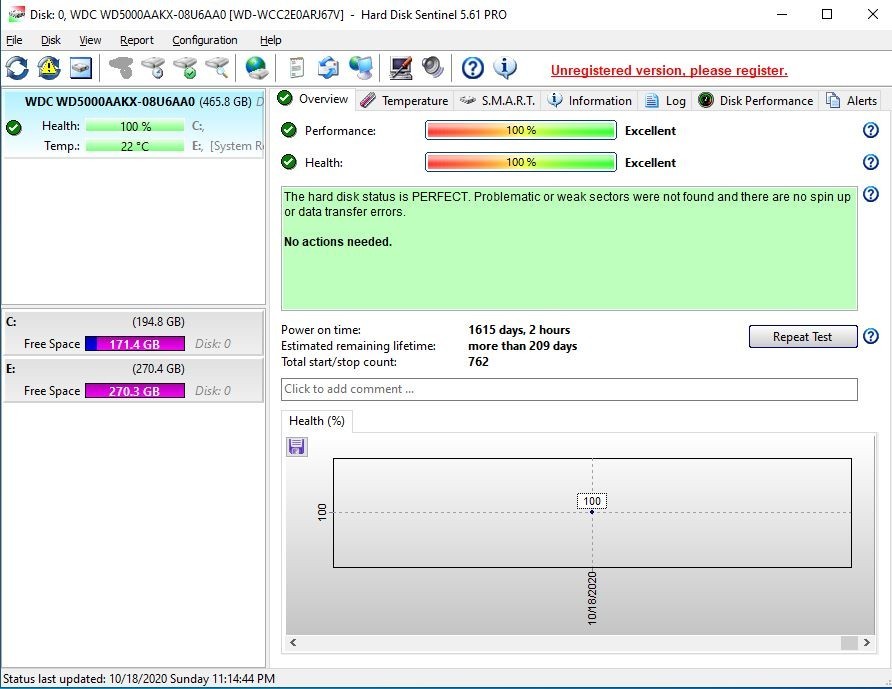The width and height of the screenshot is (892, 689).
Task: Open the blue question mark help icon in toolbar
Action: point(473,68)
